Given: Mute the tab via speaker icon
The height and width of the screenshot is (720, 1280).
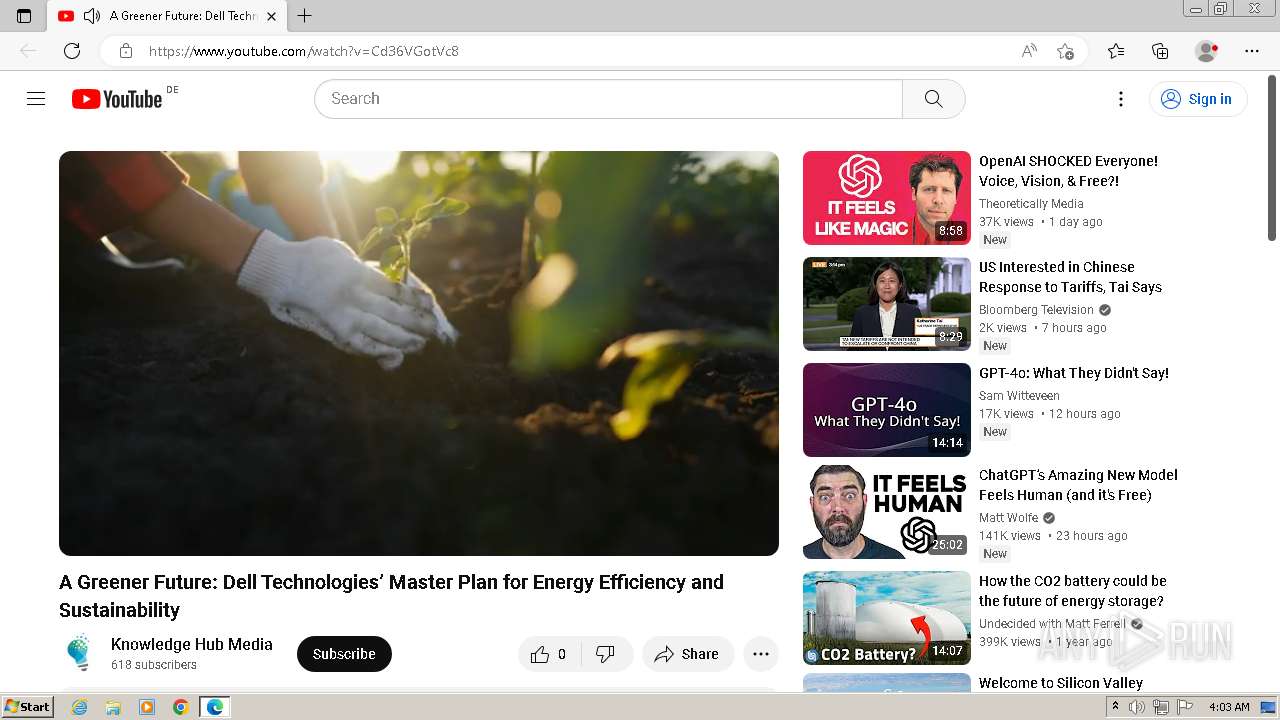Looking at the screenshot, I should 92,16.
